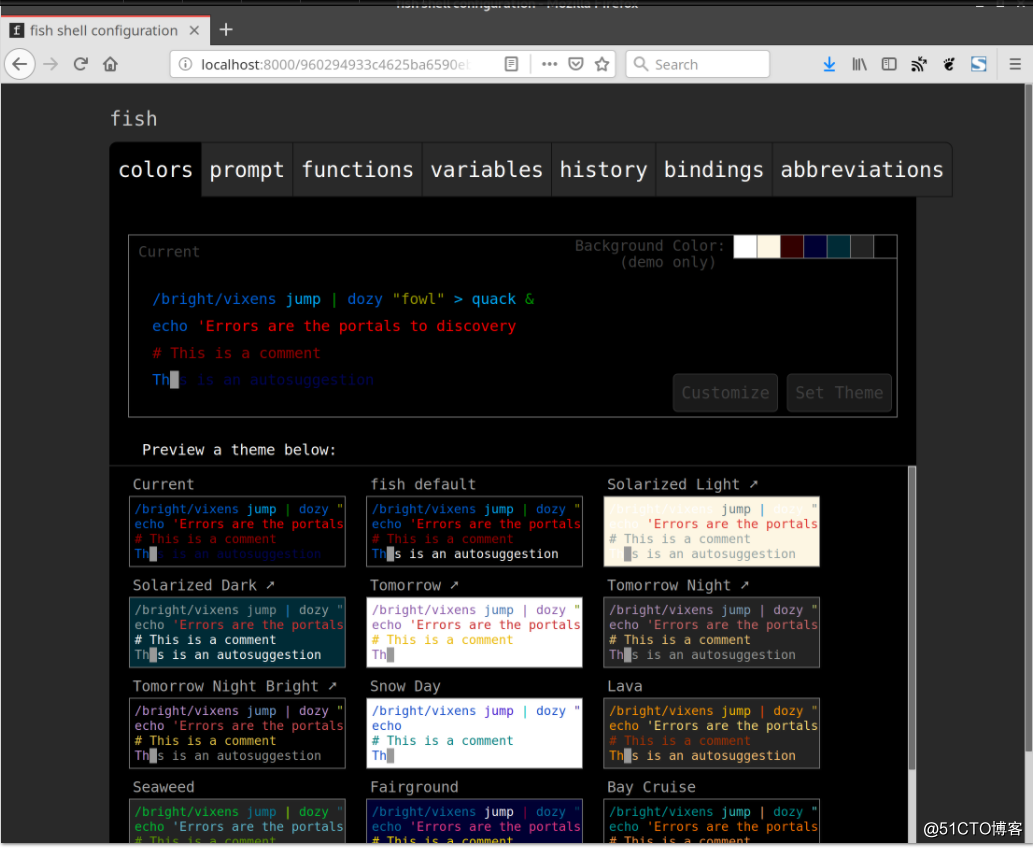Show site information icon in address bar

click(186, 64)
